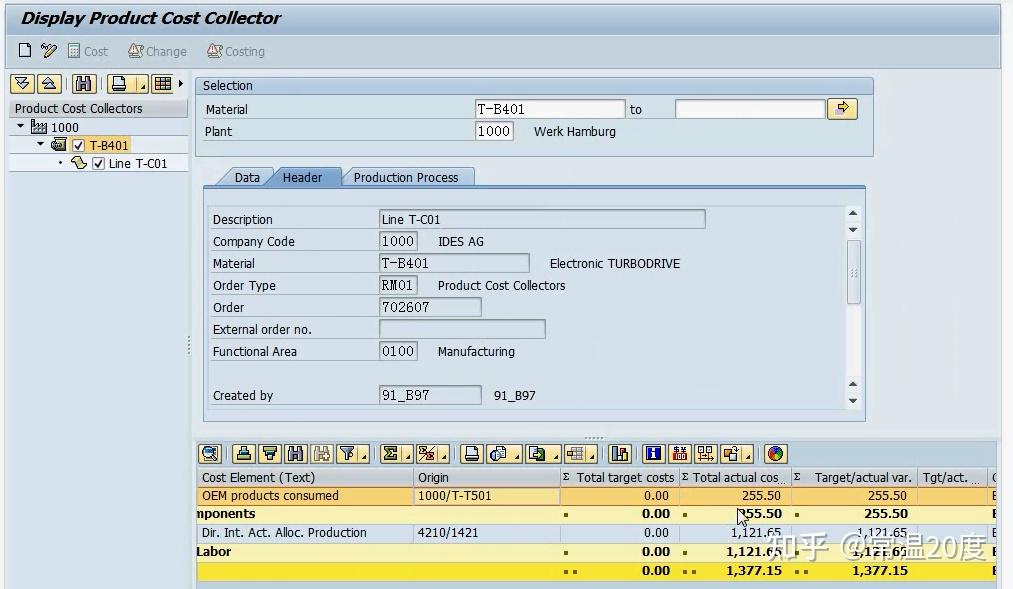Viewport: 1013px width, 589px height.
Task: Uncheck the T-B401 checkbox in the tree
Action: tap(77, 145)
